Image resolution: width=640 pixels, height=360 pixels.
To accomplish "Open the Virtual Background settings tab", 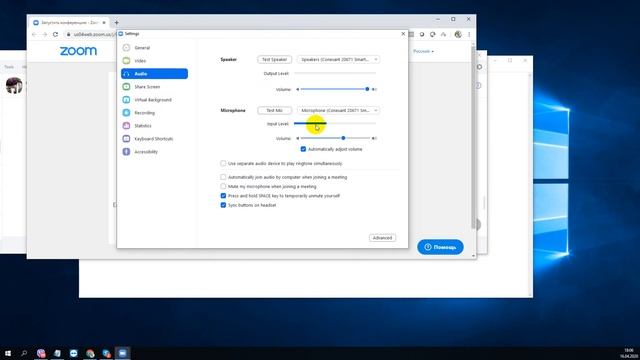I will 154,100.
